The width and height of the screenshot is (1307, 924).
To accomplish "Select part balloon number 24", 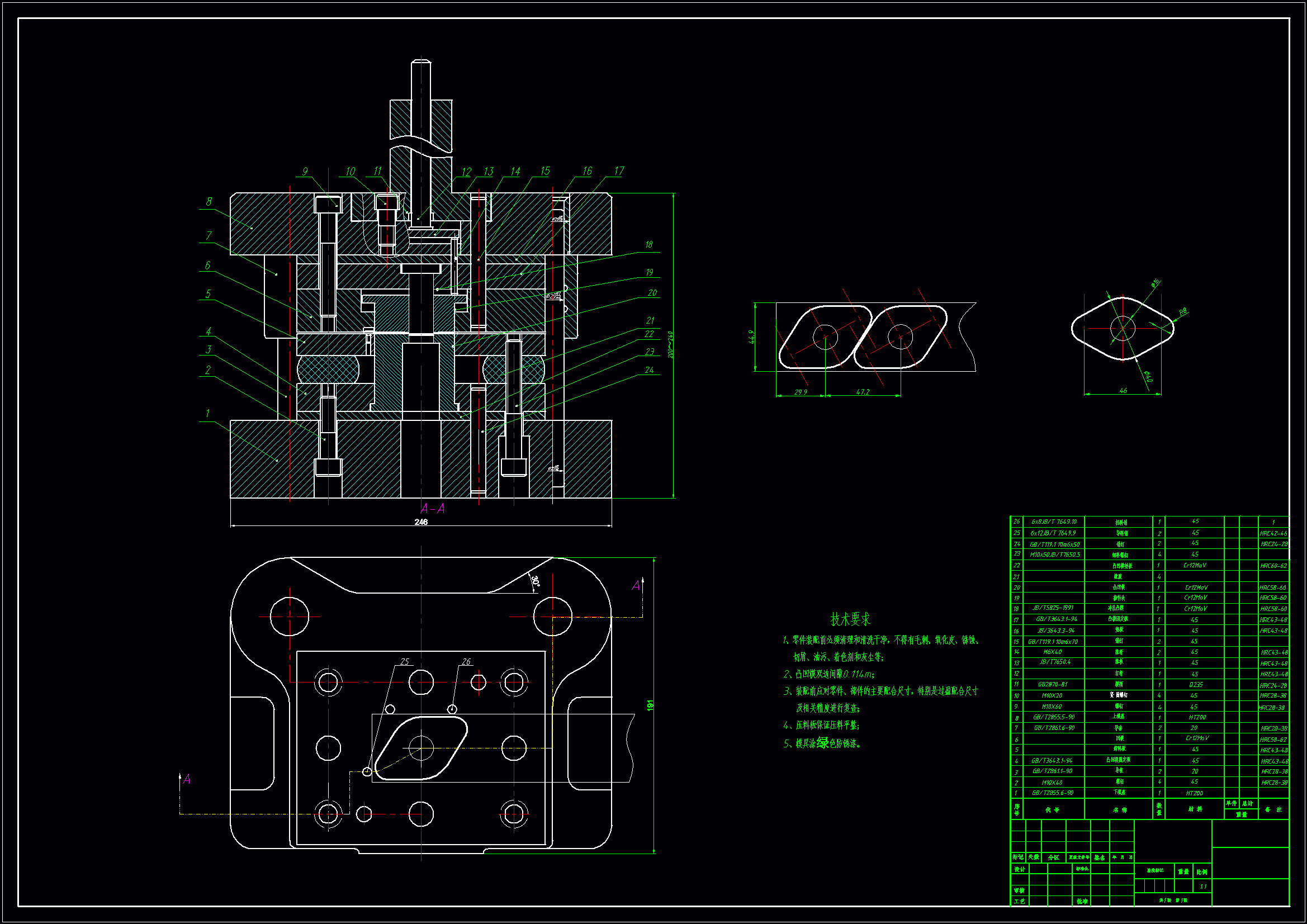I will click(649, 370).
